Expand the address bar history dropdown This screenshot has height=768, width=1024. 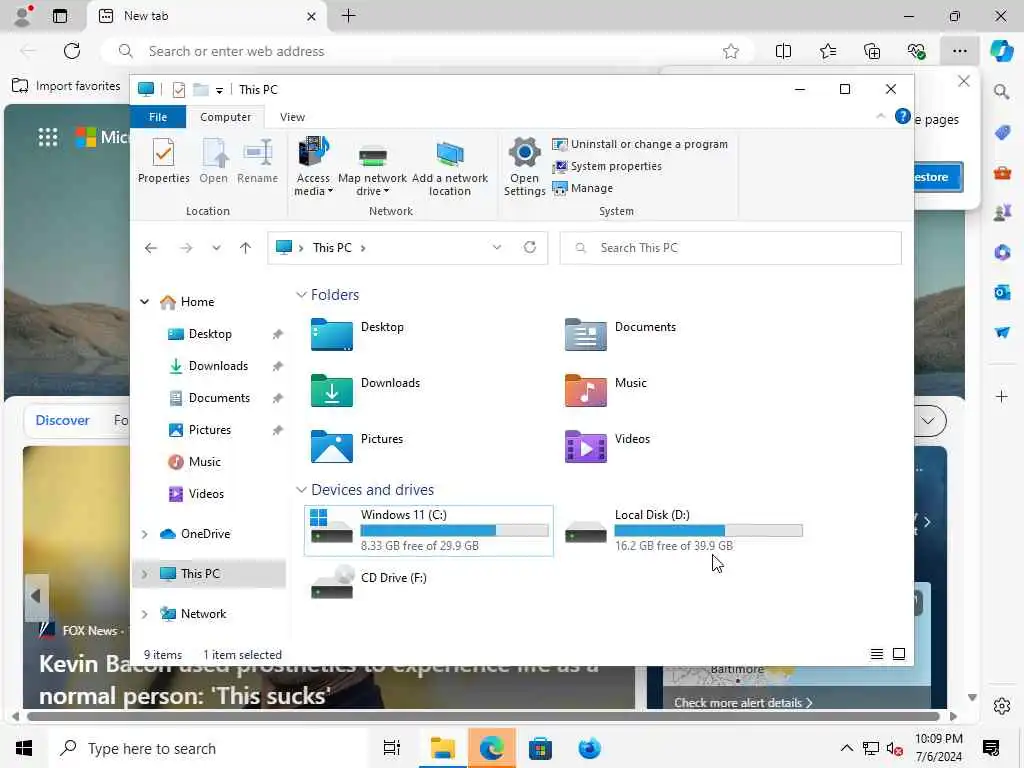coord(496,247)
